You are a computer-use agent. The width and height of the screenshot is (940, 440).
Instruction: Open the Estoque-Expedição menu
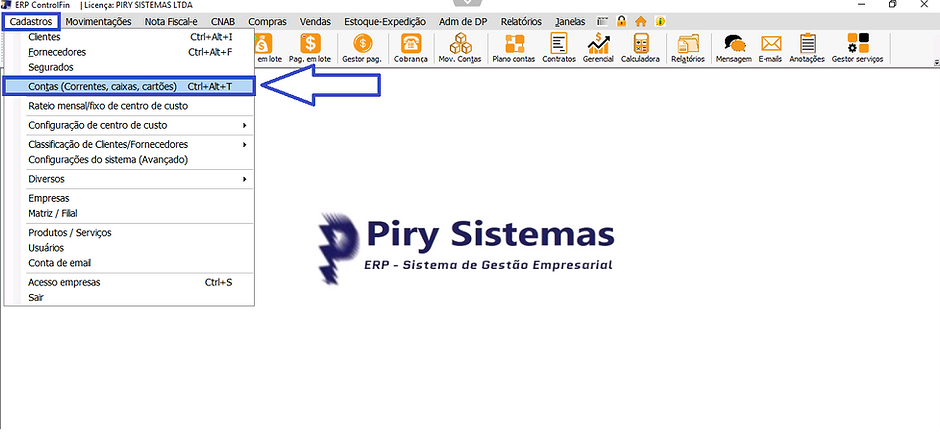click(385, 22)
